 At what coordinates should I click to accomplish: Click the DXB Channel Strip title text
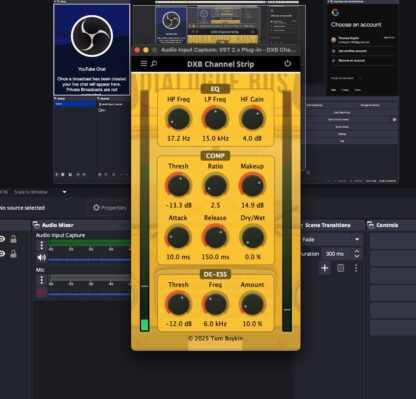point(220,64)
